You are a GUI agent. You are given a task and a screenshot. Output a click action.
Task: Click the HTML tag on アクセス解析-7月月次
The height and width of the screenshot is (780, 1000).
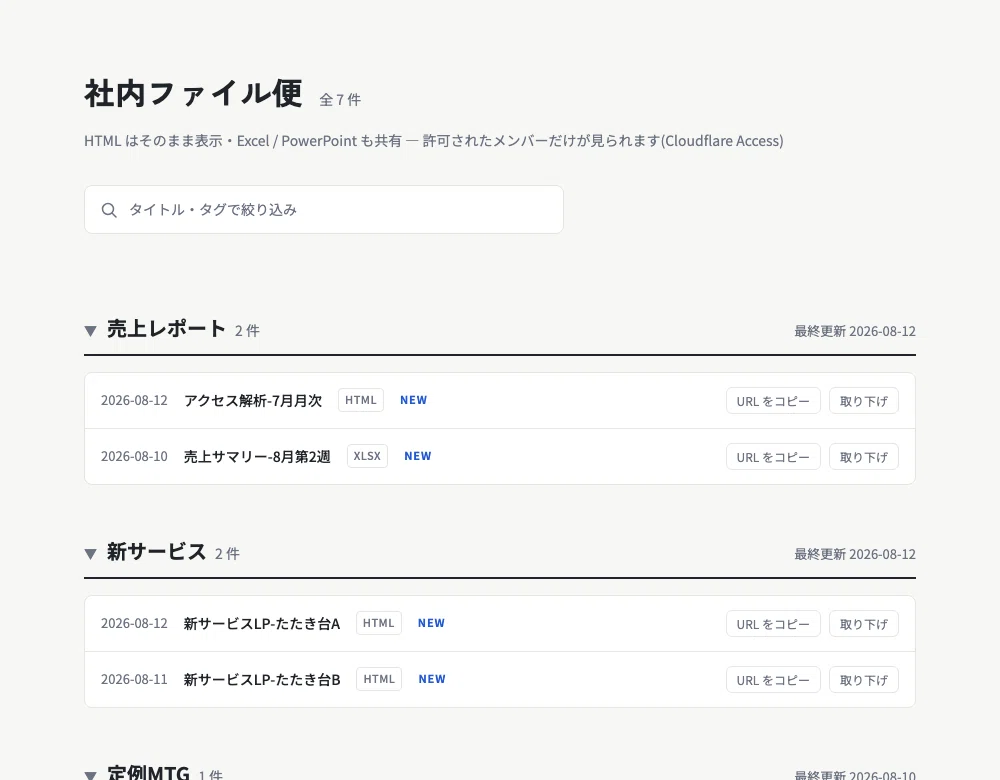tap(361, 400)
